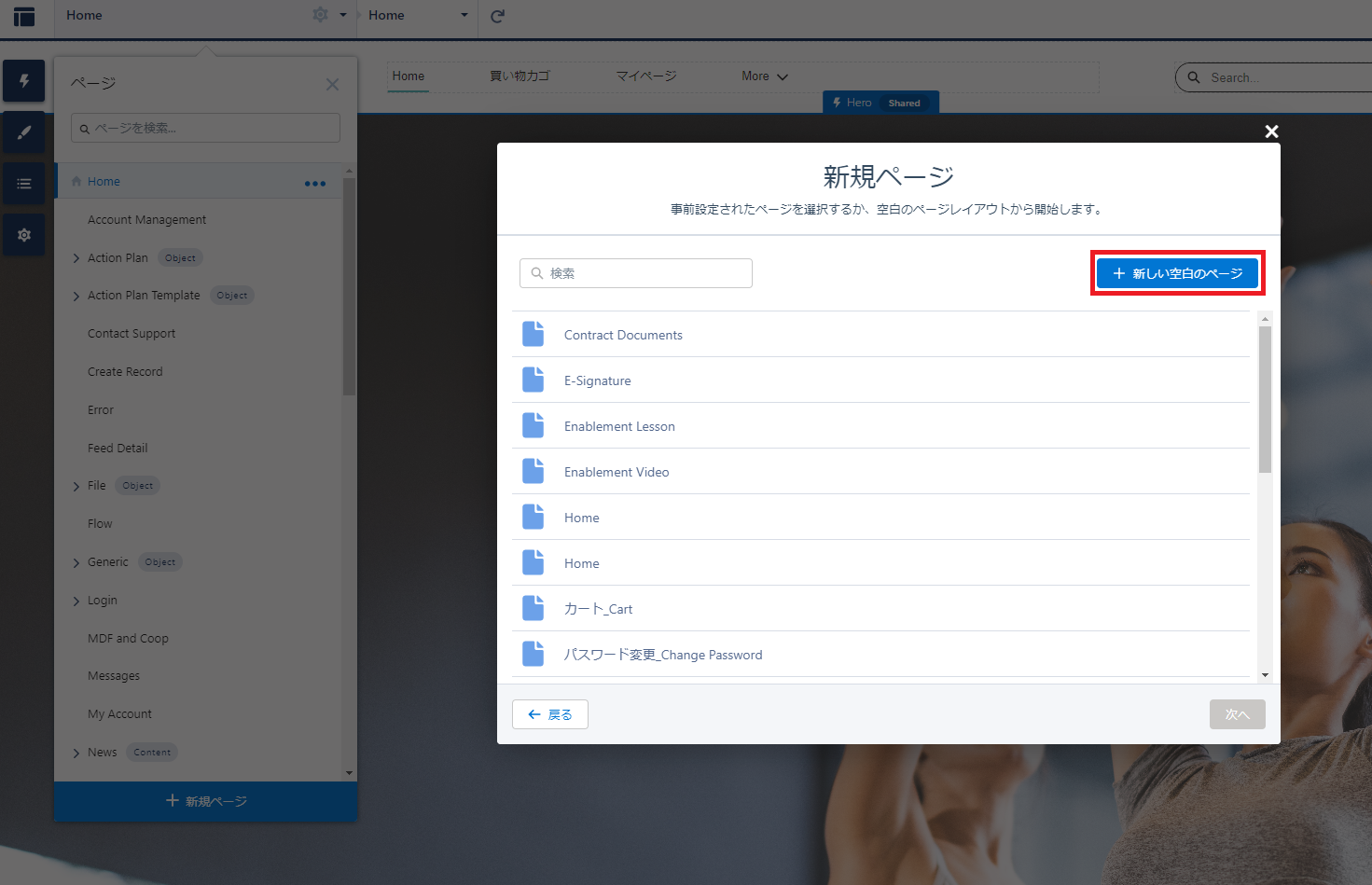Close the ページ panel with X

pos(332,85)
